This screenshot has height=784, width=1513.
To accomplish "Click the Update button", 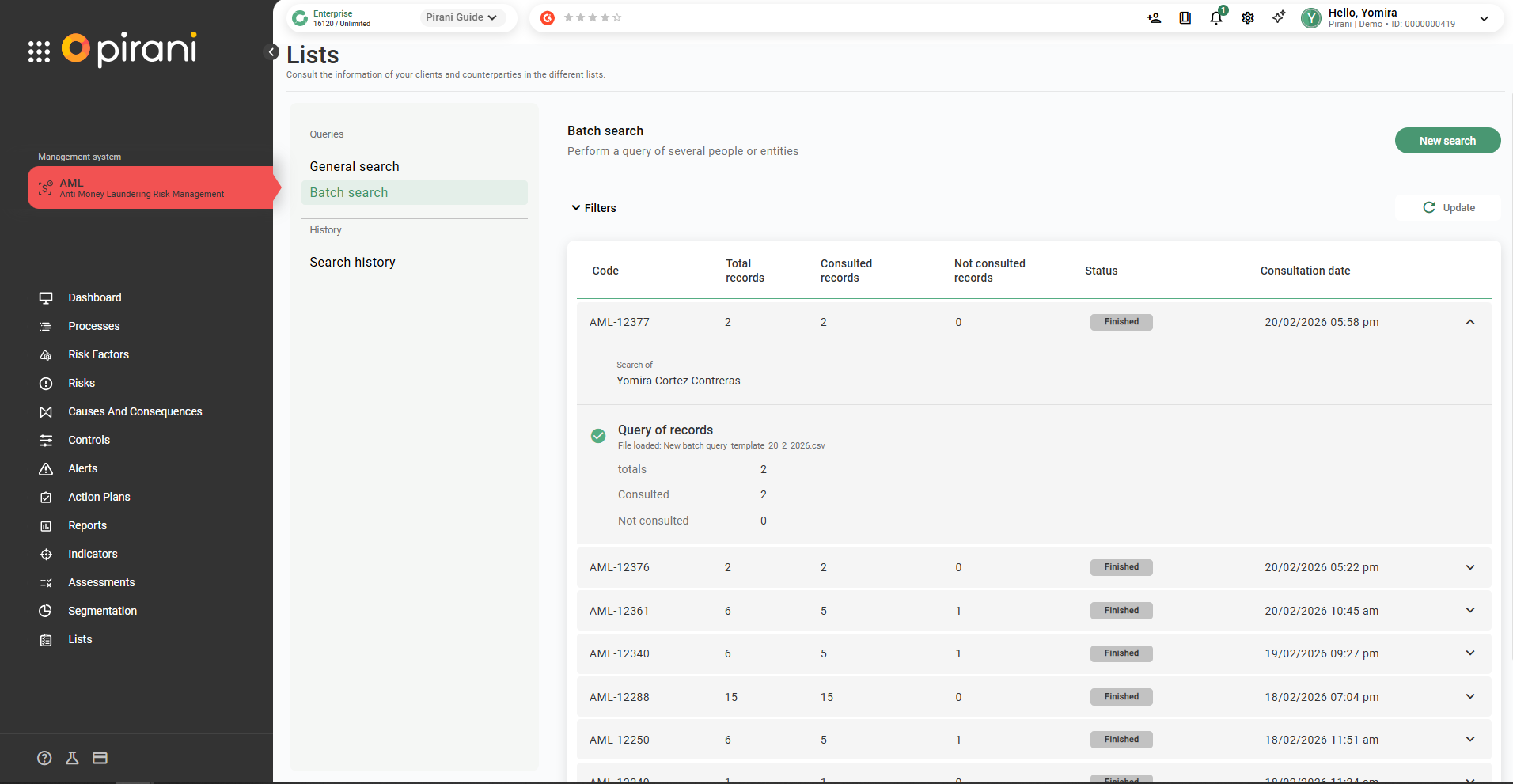I will (x=1448, y=207).
